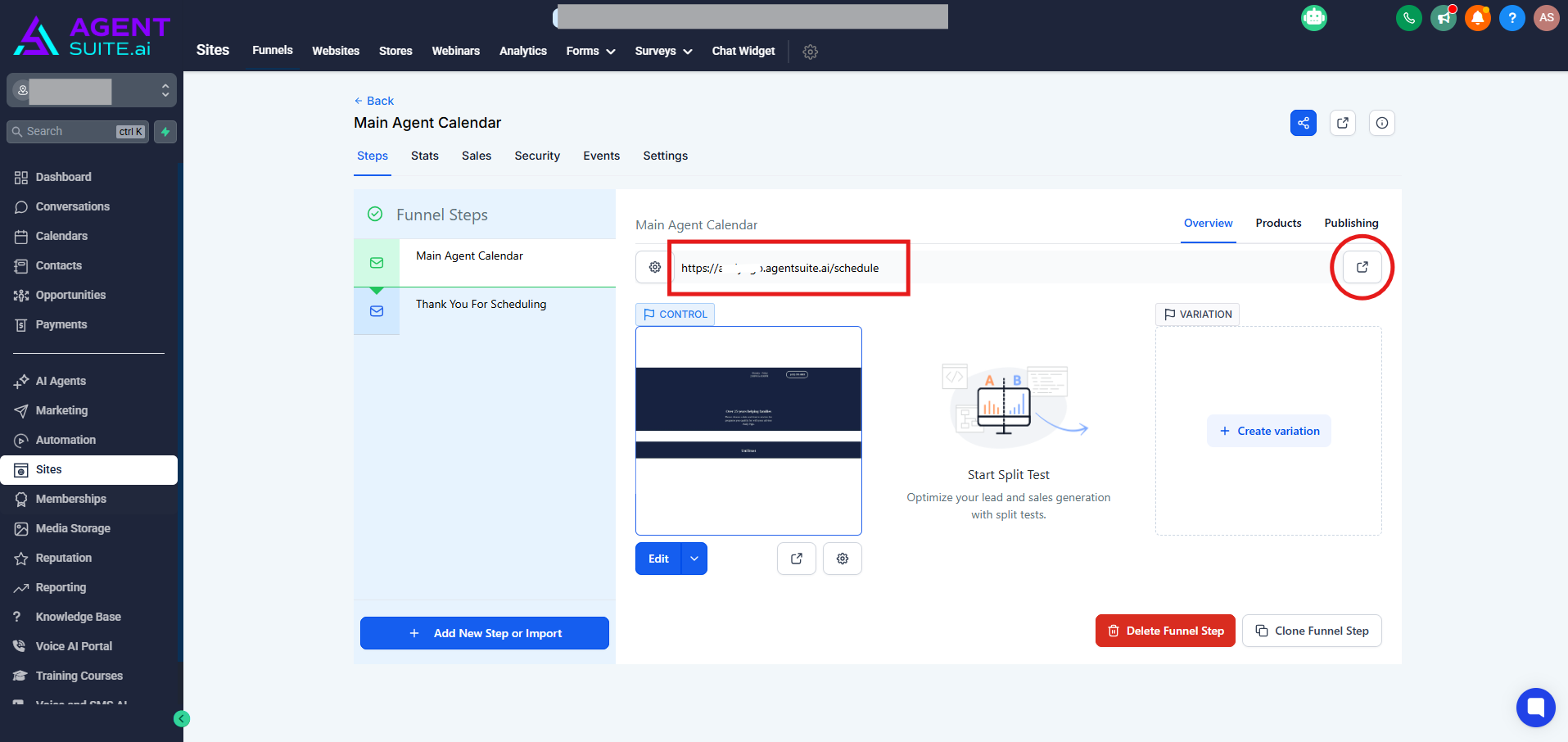Collapse the sidebar with green arrow
This screenshot has height=742, width=1568.
click(182, 719)
